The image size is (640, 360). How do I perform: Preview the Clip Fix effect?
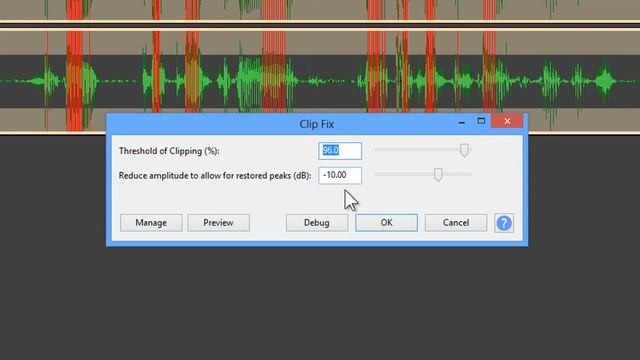(x=218, y=223)
